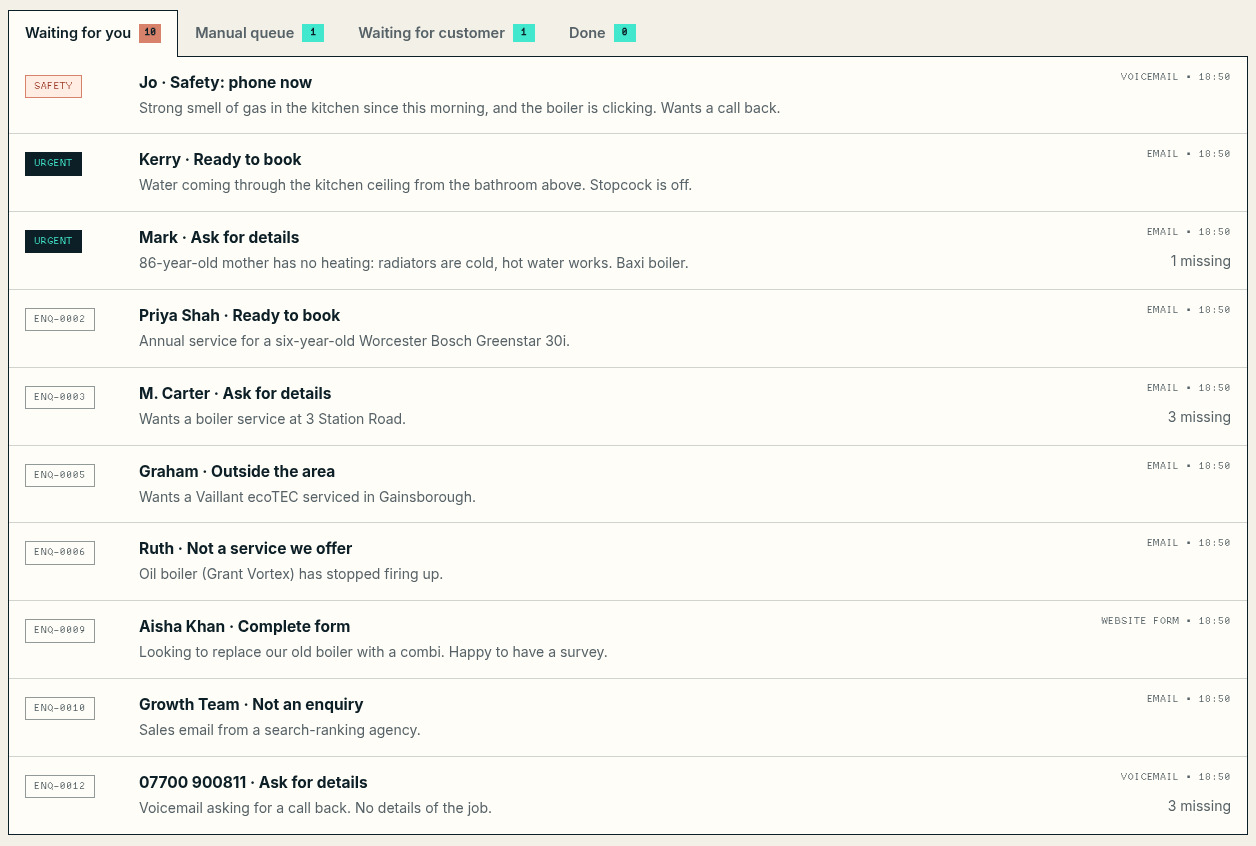Click the SAFETY badge on Jo's row
This screenshot has width=1256, height=846.
coord(53,86)
